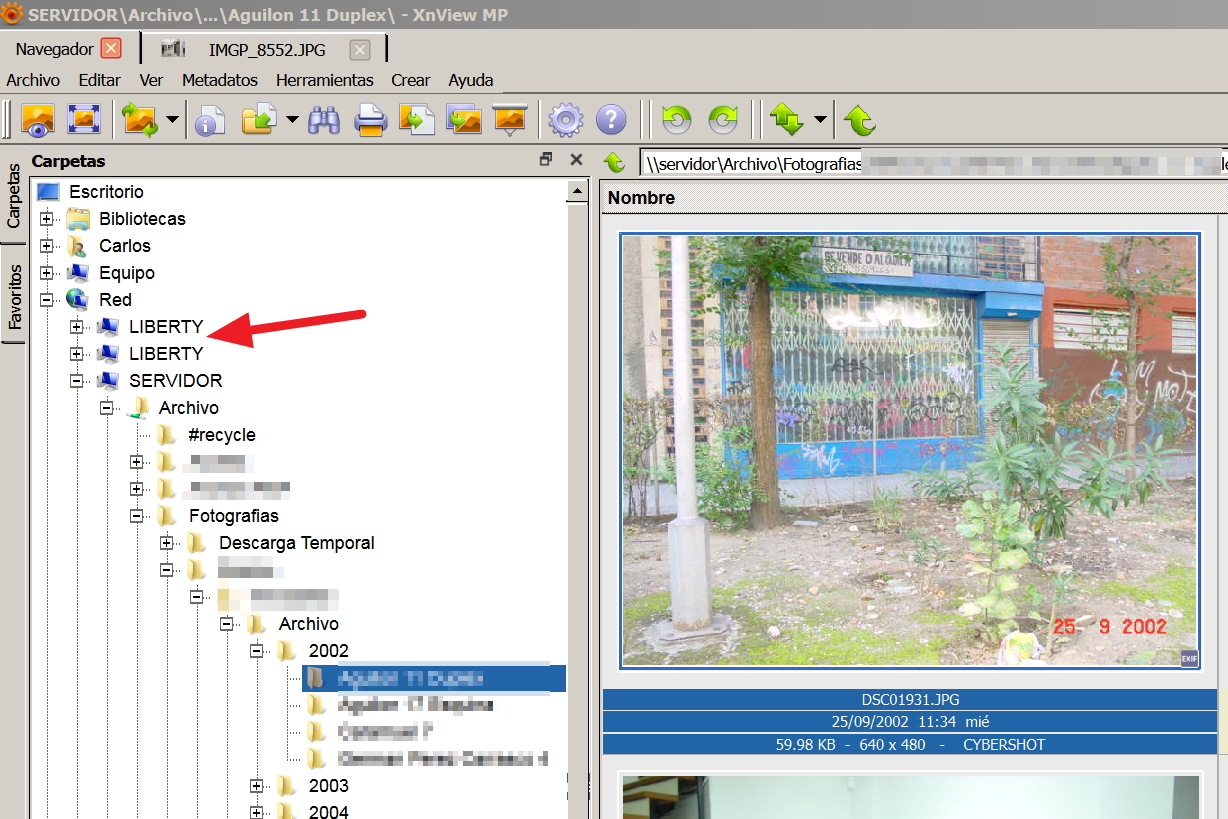Viewport: 1228px width, 819px height.
Task: Switch to the IMGP_8552.JPG tab
Action: pos(267,50)
